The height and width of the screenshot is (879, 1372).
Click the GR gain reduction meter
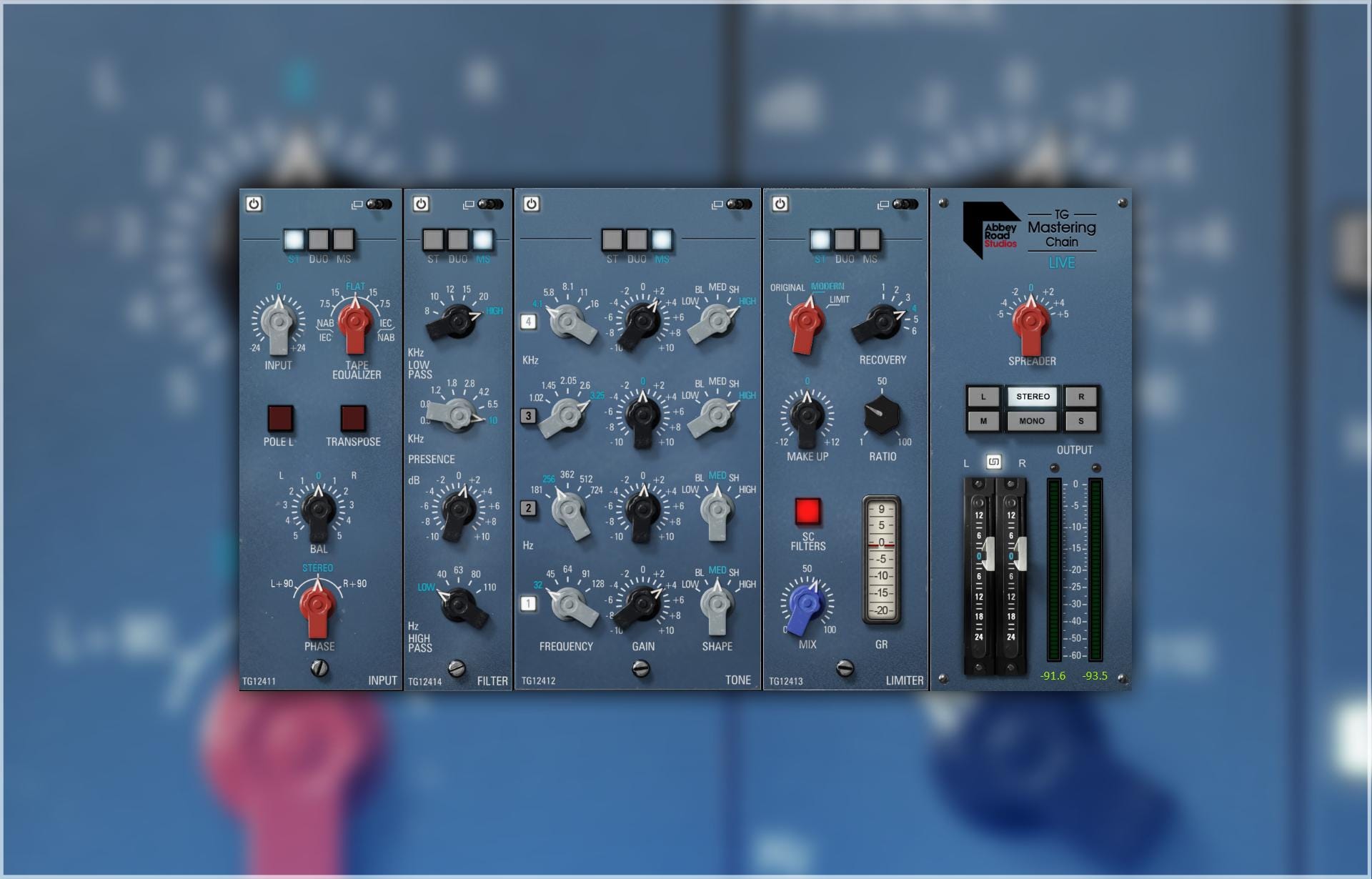click(881, 560)
